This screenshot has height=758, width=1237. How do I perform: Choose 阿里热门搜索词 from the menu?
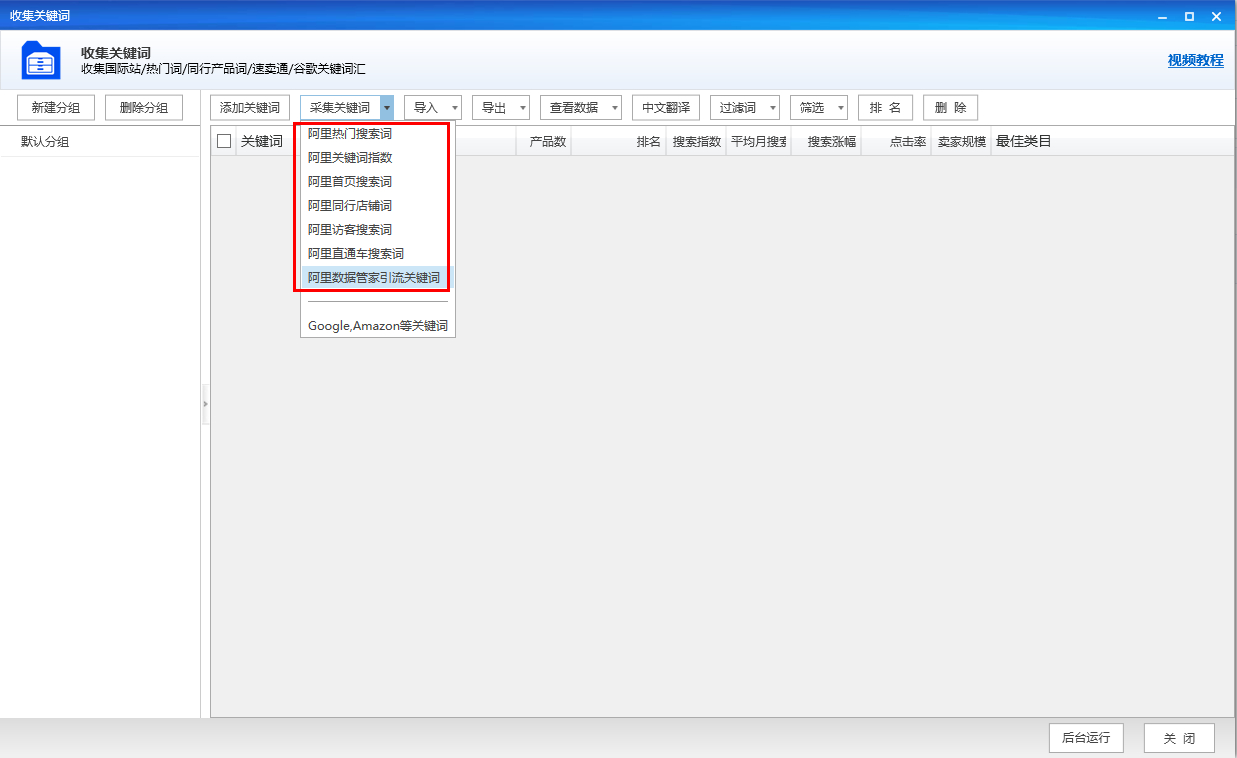point(377,133)
